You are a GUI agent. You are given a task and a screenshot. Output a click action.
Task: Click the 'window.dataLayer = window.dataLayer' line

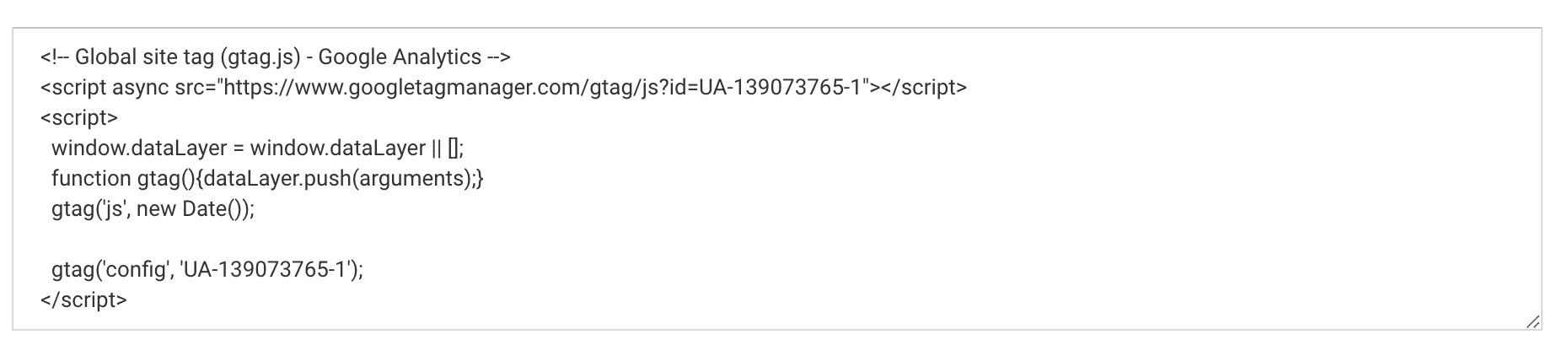click(x=239, y=148)
